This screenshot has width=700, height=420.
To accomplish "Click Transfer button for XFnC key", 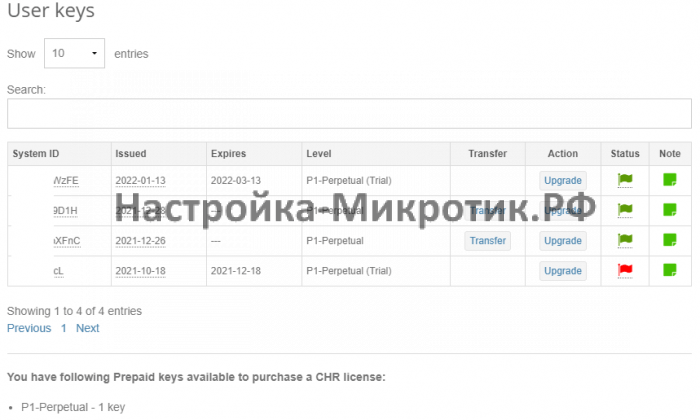I will [488, 241].
